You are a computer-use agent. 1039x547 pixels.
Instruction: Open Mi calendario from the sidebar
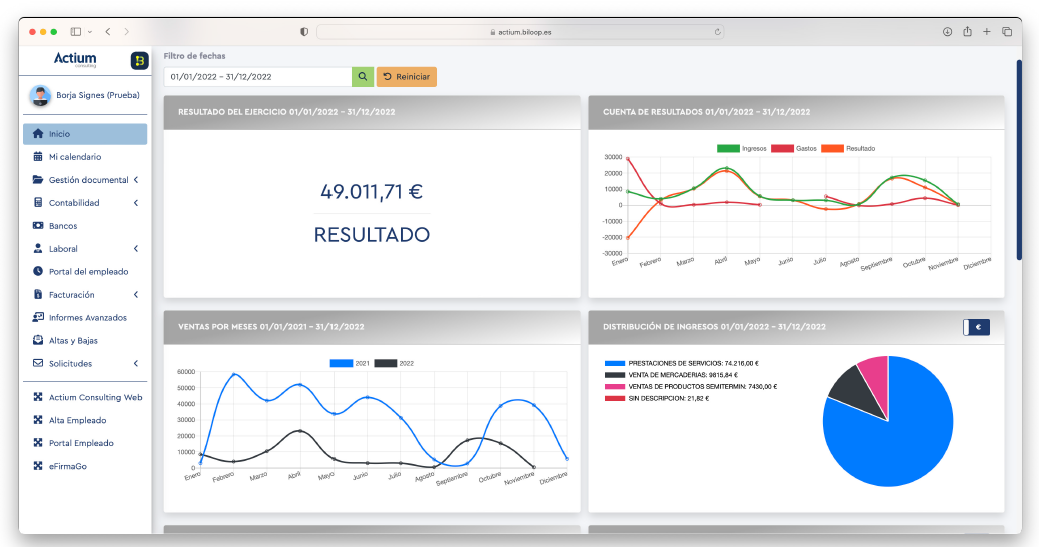pyautogui.click(x=75, y=157)
